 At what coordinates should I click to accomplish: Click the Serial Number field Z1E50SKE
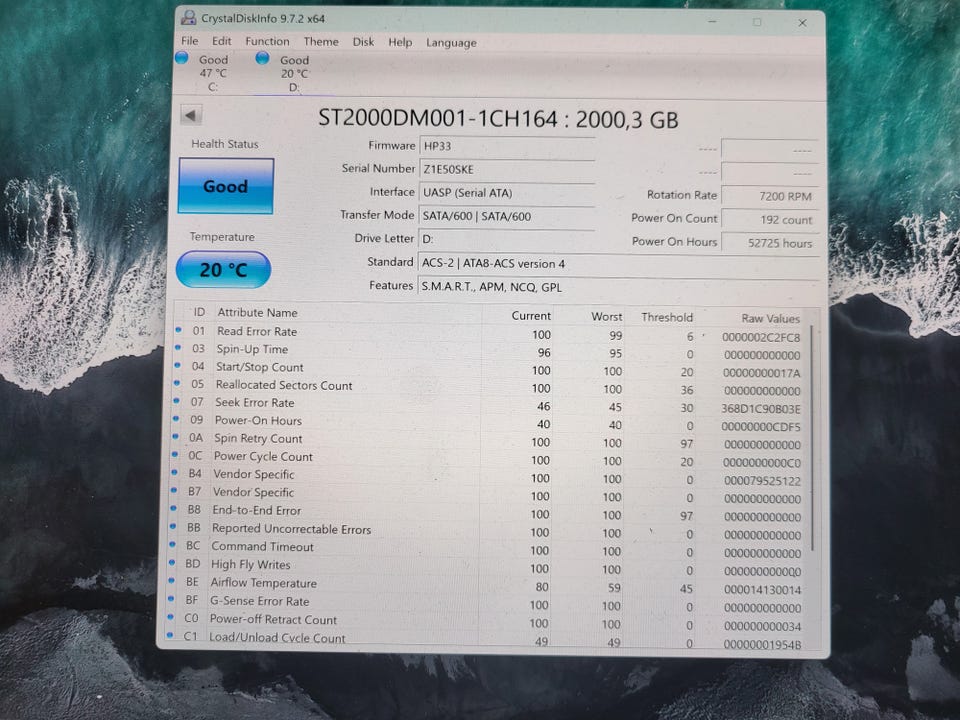point(507,170)
